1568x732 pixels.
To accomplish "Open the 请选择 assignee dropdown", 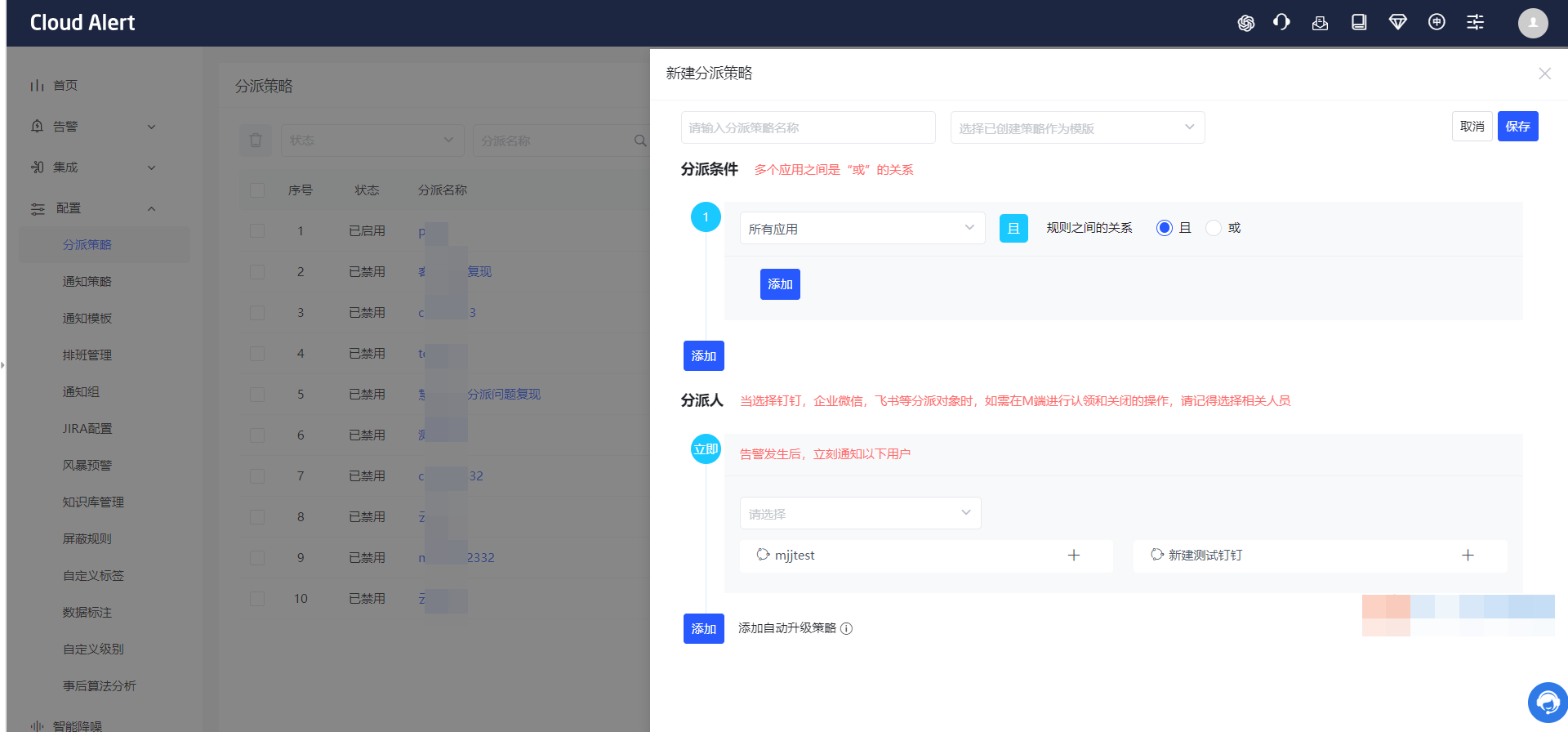I will point(860,513).
